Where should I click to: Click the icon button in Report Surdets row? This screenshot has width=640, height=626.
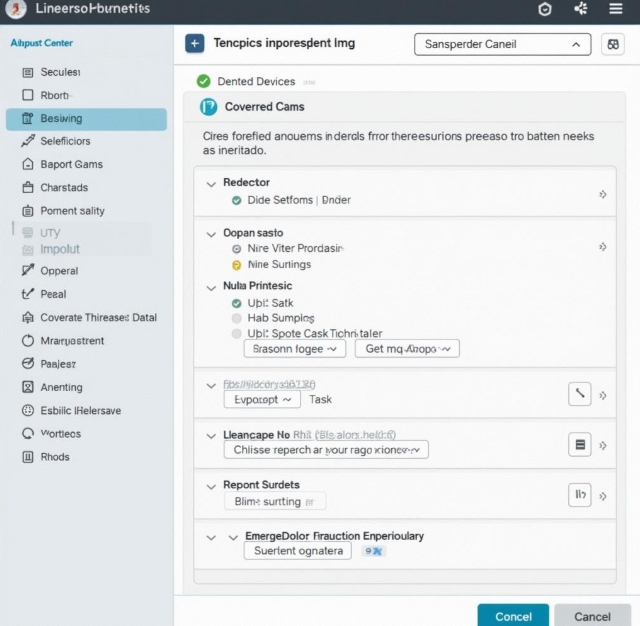click(x=579, y=494)
